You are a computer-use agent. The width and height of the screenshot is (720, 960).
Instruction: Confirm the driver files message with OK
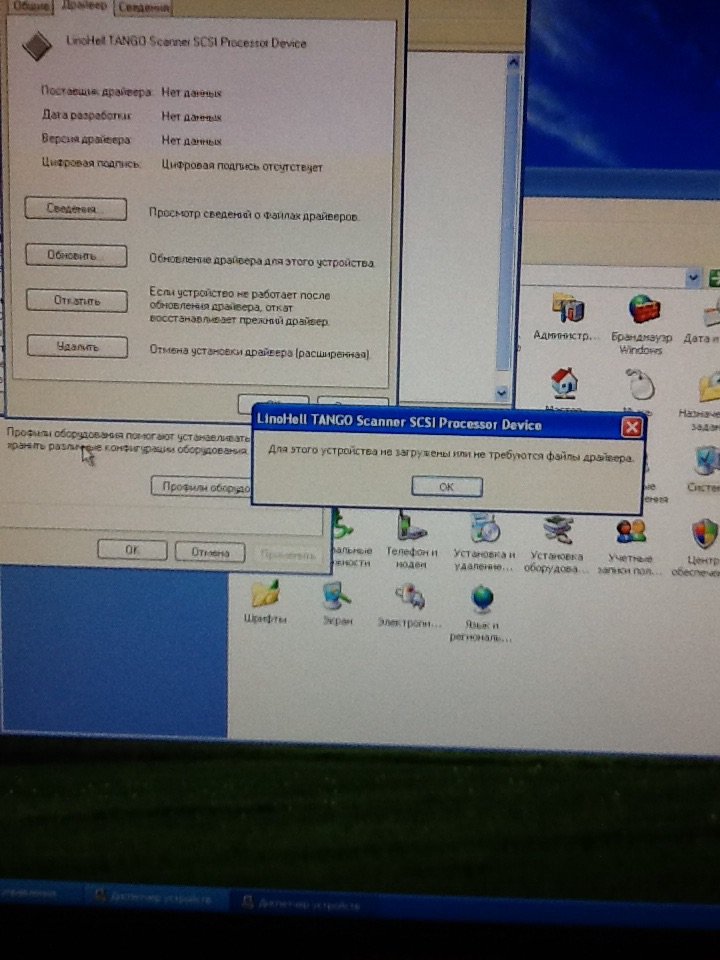446,487
